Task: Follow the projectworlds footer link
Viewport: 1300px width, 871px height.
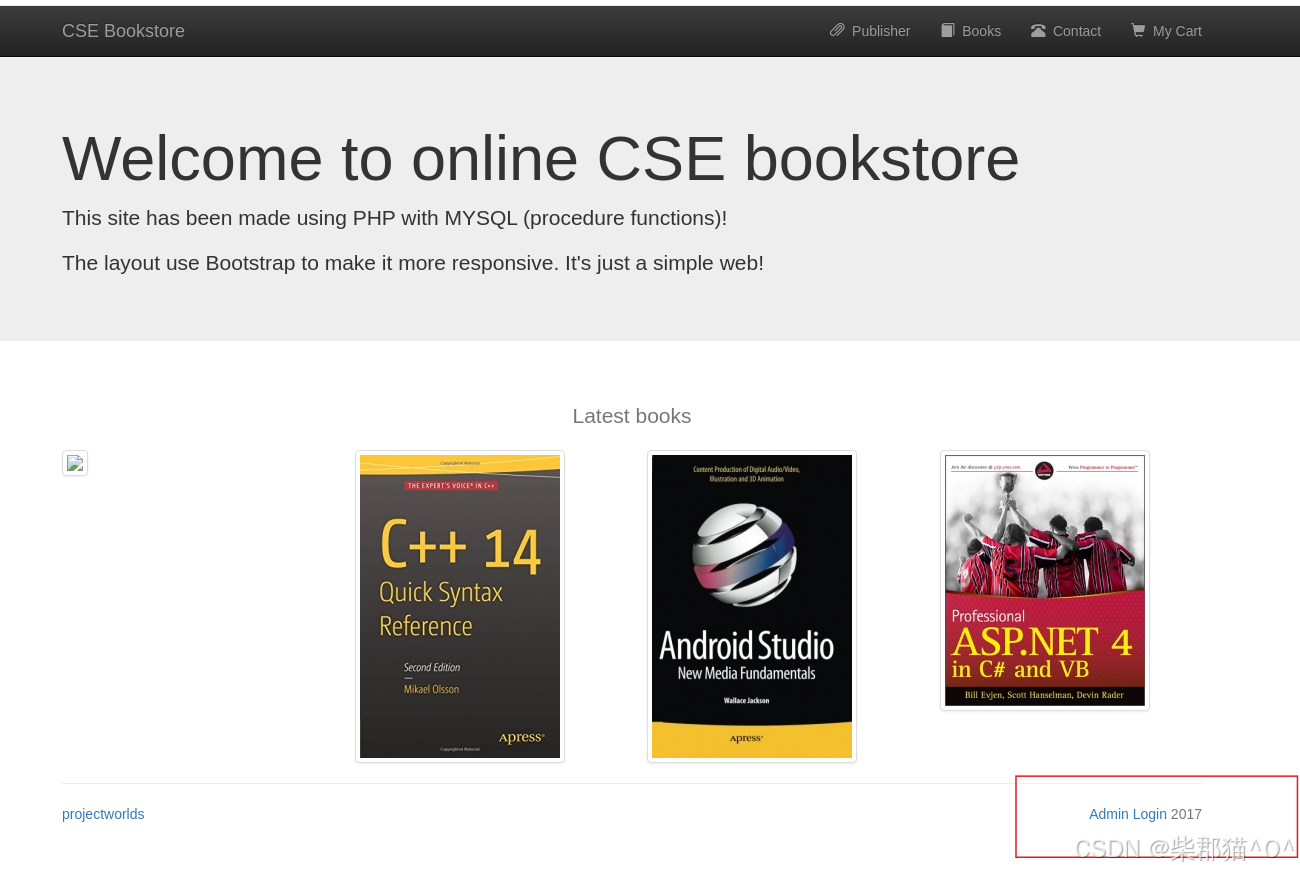Action: (103, 814)
